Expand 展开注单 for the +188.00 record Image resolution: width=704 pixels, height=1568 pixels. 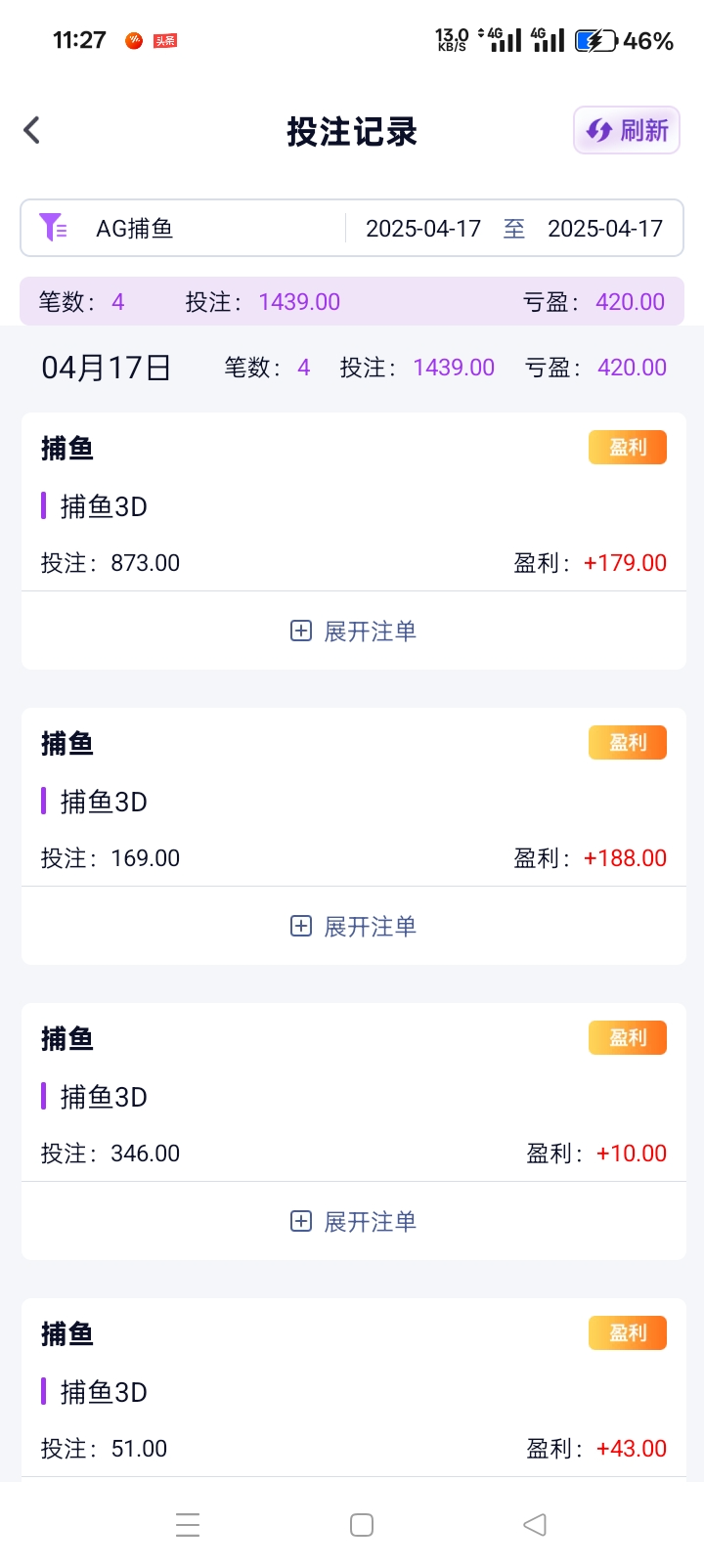tap(370, 927)
